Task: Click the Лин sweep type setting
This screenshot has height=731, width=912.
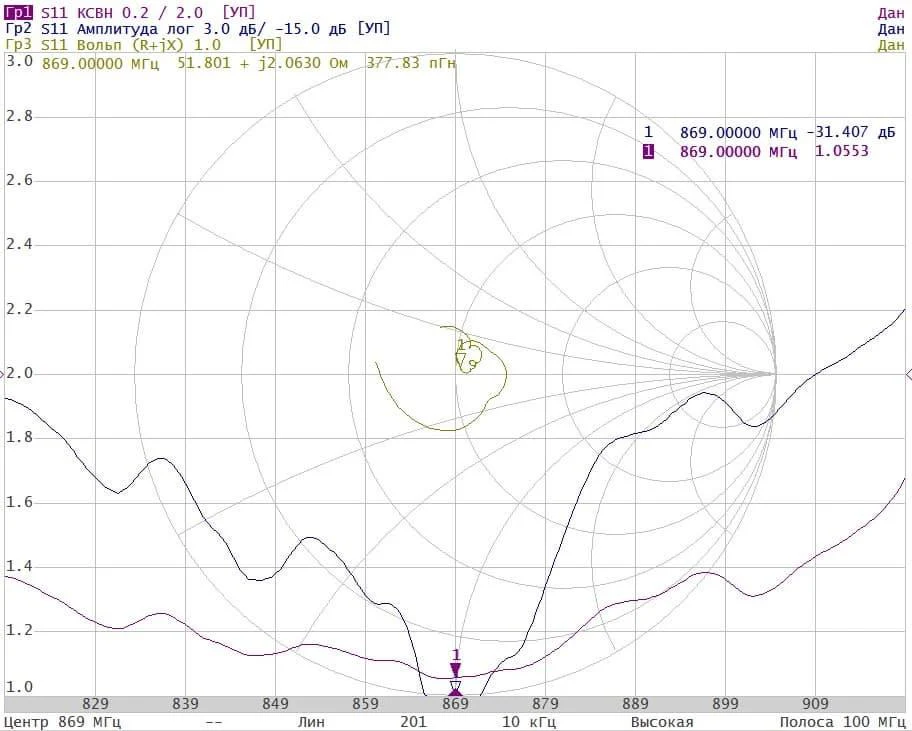Action: coord(311,722)
